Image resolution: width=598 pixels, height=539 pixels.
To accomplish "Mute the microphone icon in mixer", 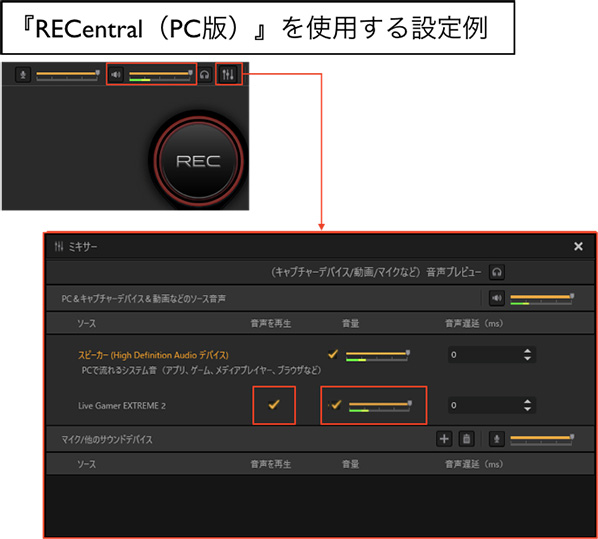I will [497, 439].
